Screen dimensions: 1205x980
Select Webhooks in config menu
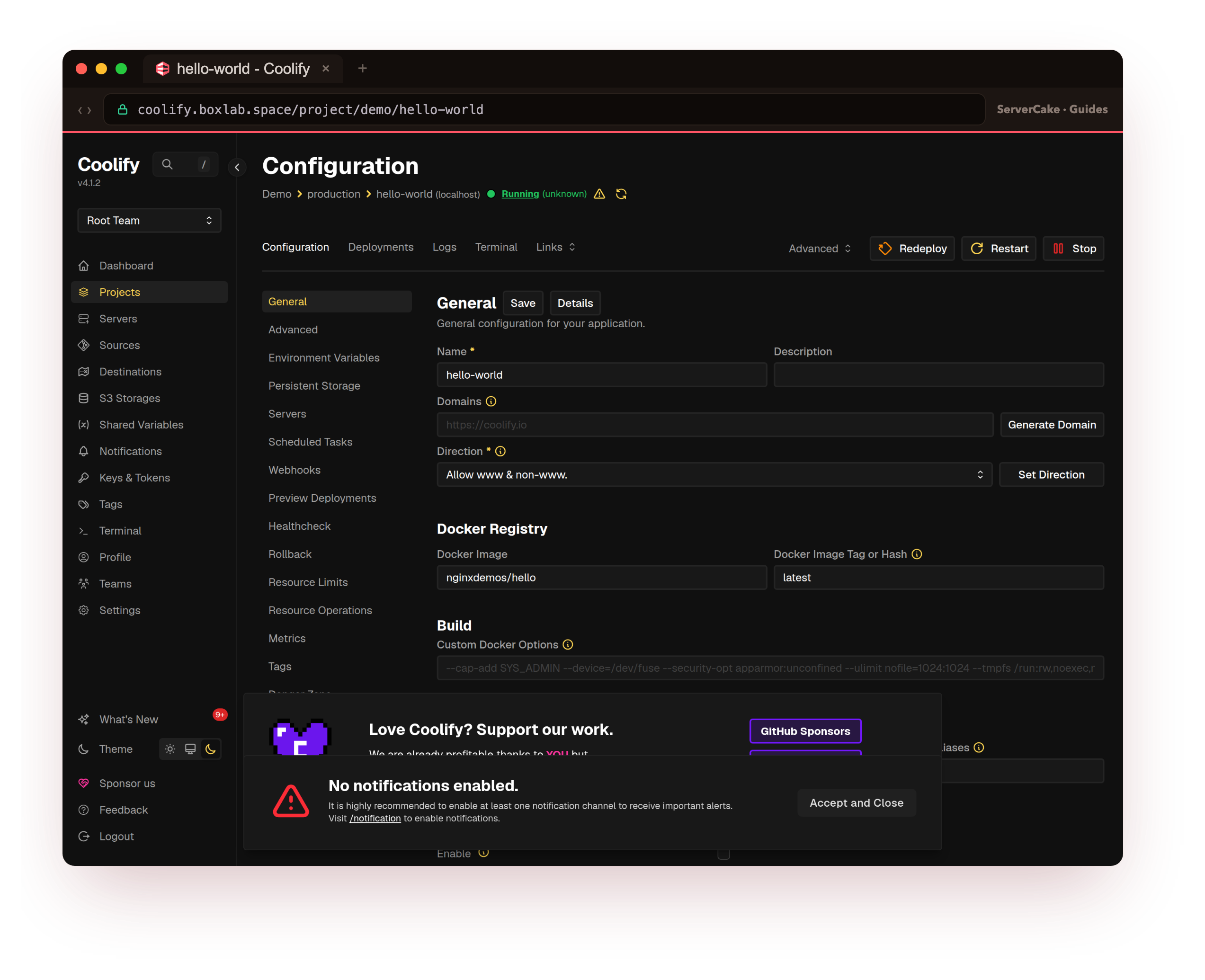pyautogui.click(x=294, y=470)
